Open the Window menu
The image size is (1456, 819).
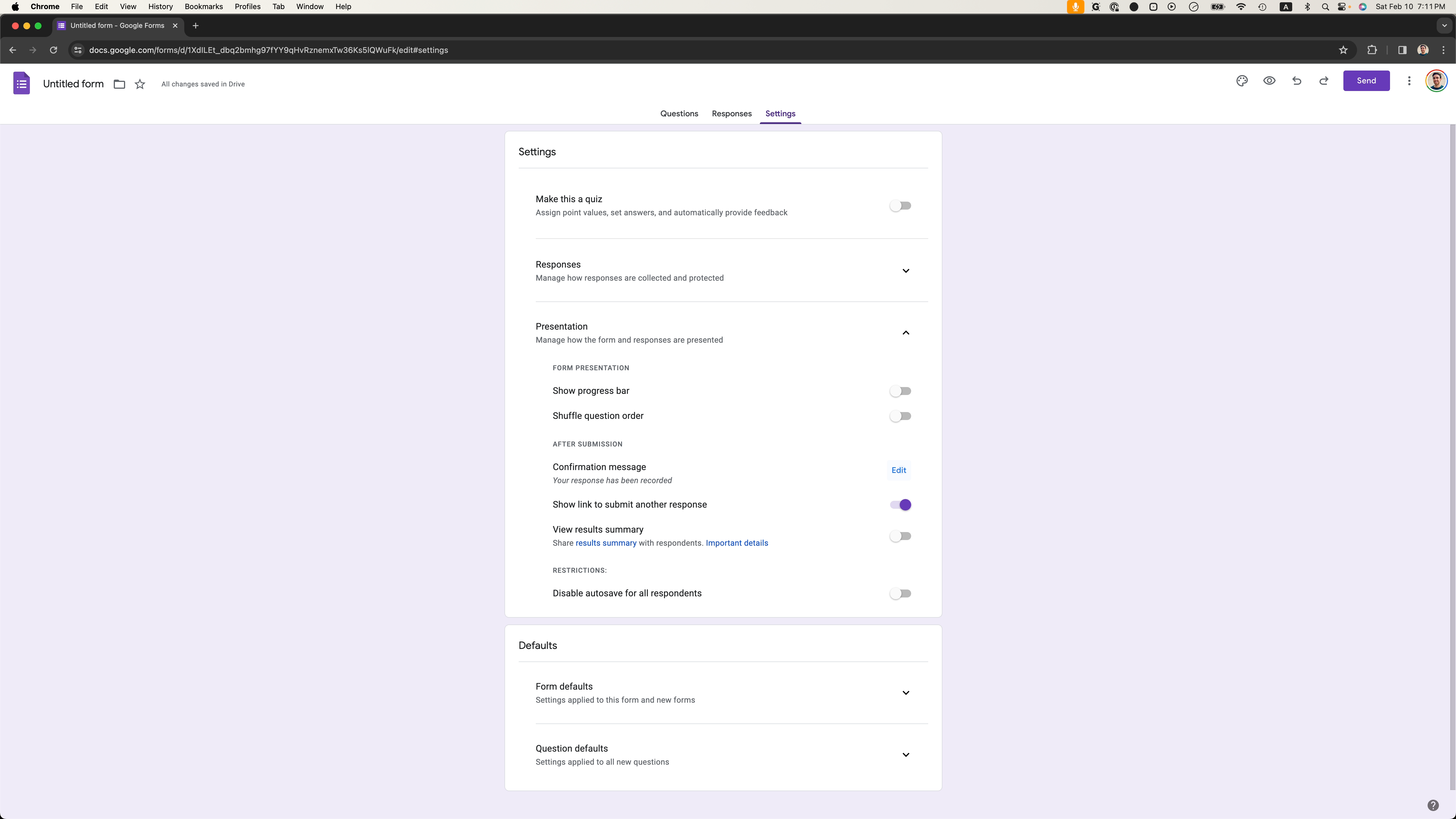click(x=310, y=7)
